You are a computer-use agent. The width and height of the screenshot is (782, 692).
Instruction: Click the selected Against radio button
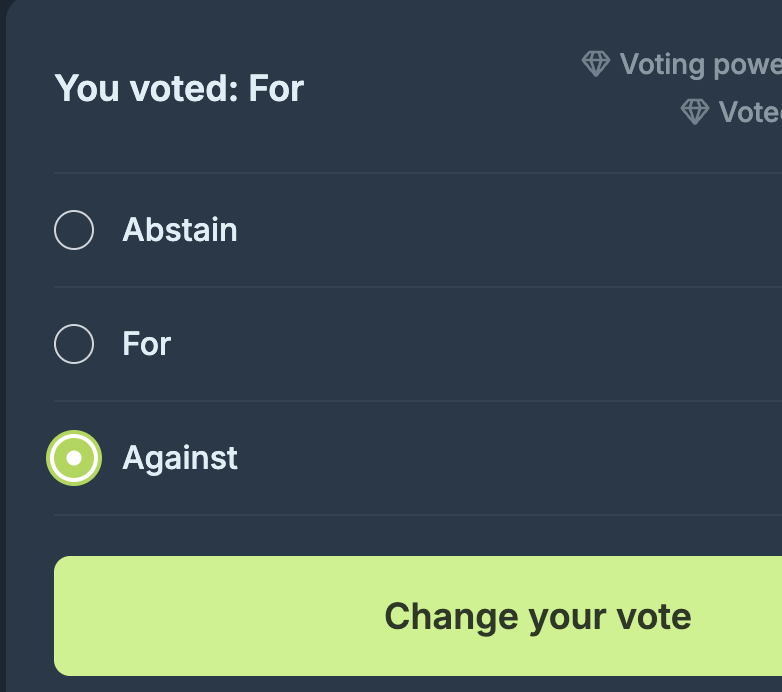[74, 458]
